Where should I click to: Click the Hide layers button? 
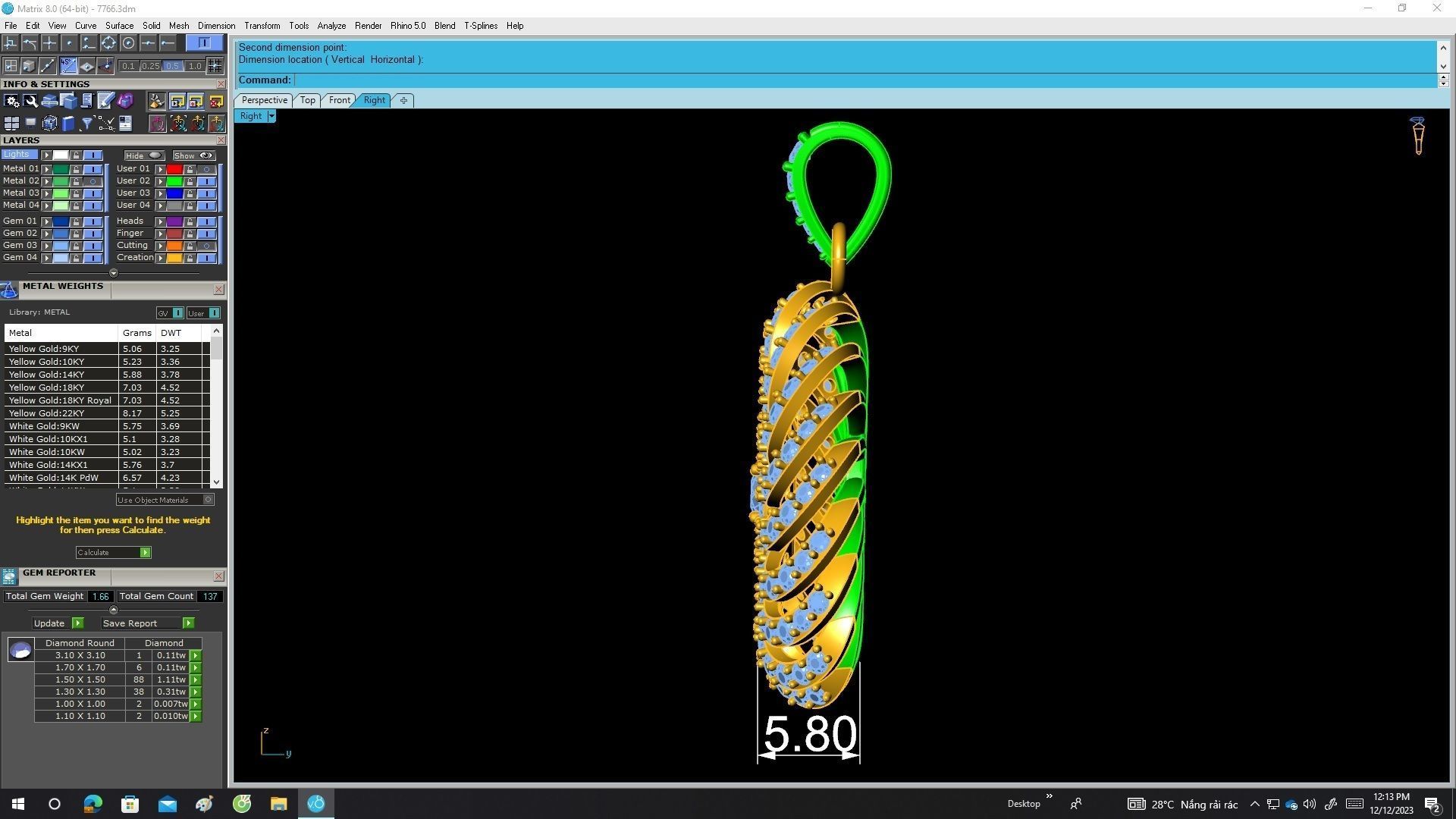pyautogui.click(x=144, y=155)
